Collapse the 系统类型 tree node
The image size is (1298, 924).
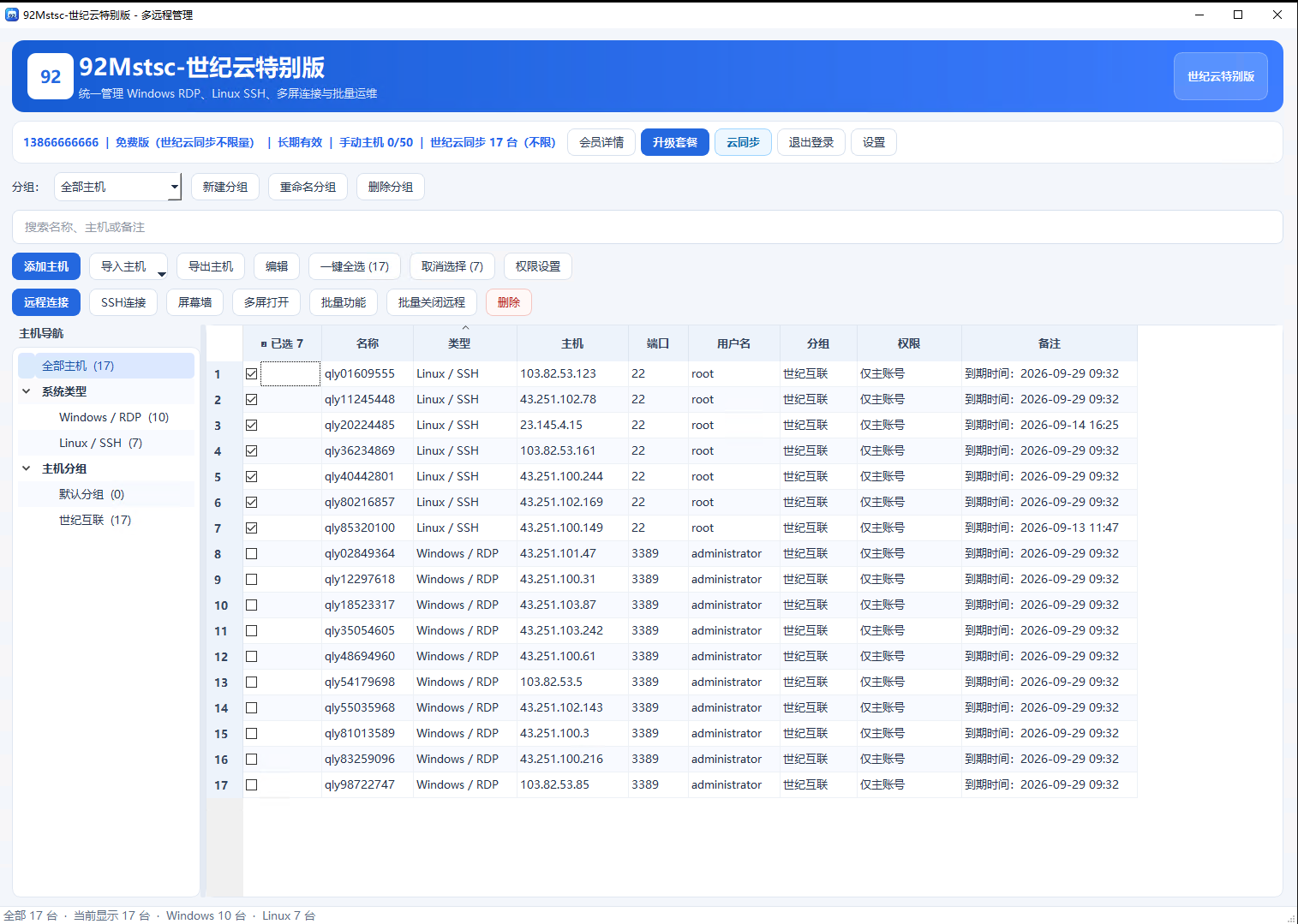point(27,391)
